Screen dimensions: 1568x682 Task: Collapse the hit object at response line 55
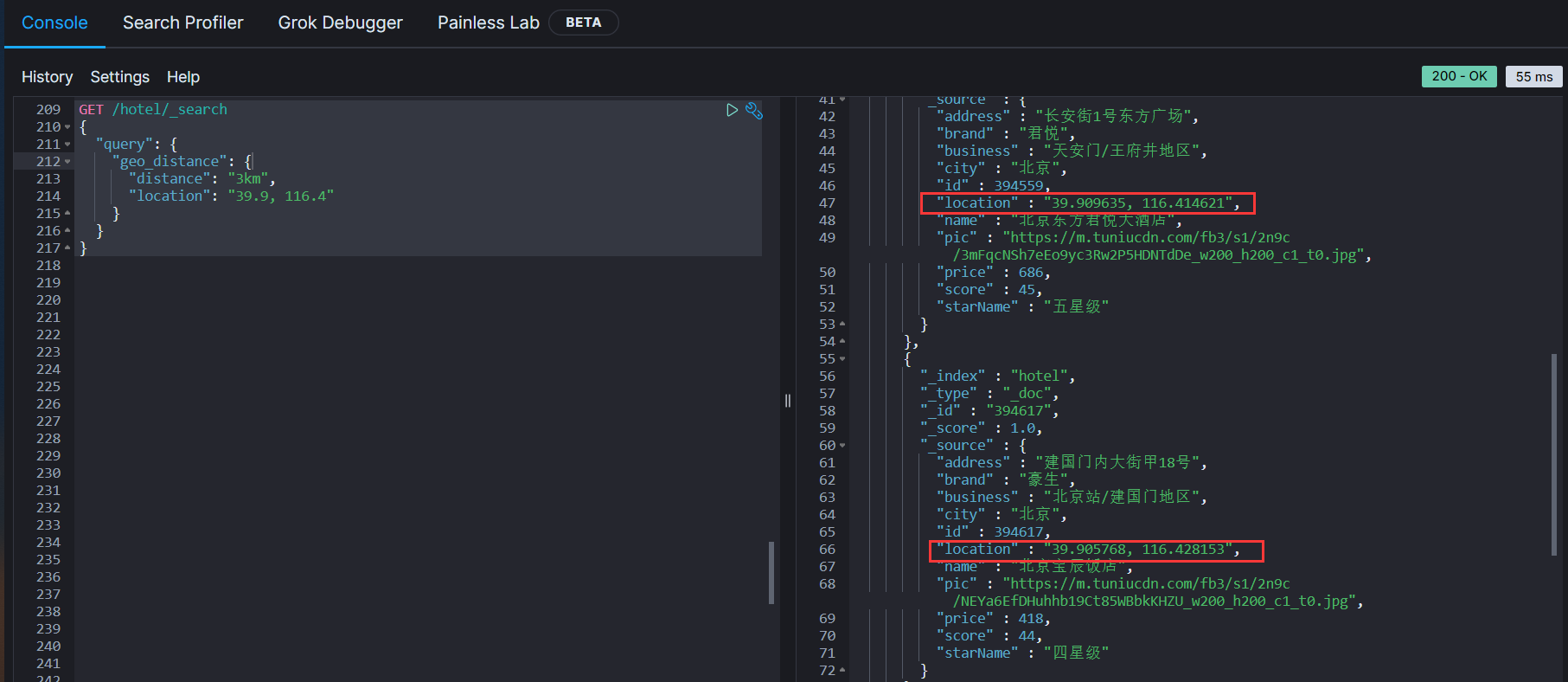[x=842, y=359]
